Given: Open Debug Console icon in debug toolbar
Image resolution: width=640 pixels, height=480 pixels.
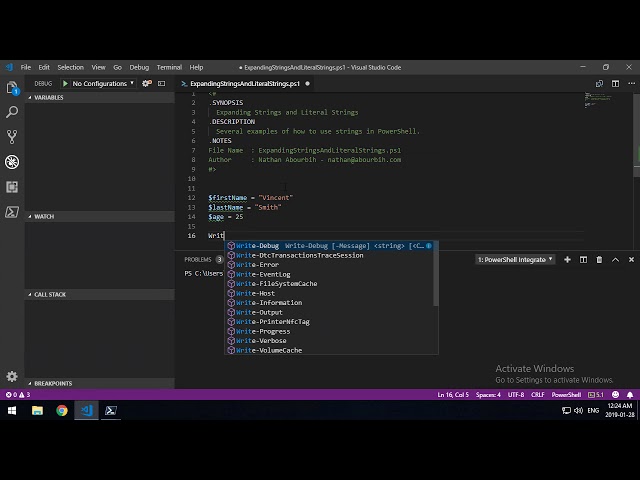Looking at the screenshot, I should coord(162,83).
